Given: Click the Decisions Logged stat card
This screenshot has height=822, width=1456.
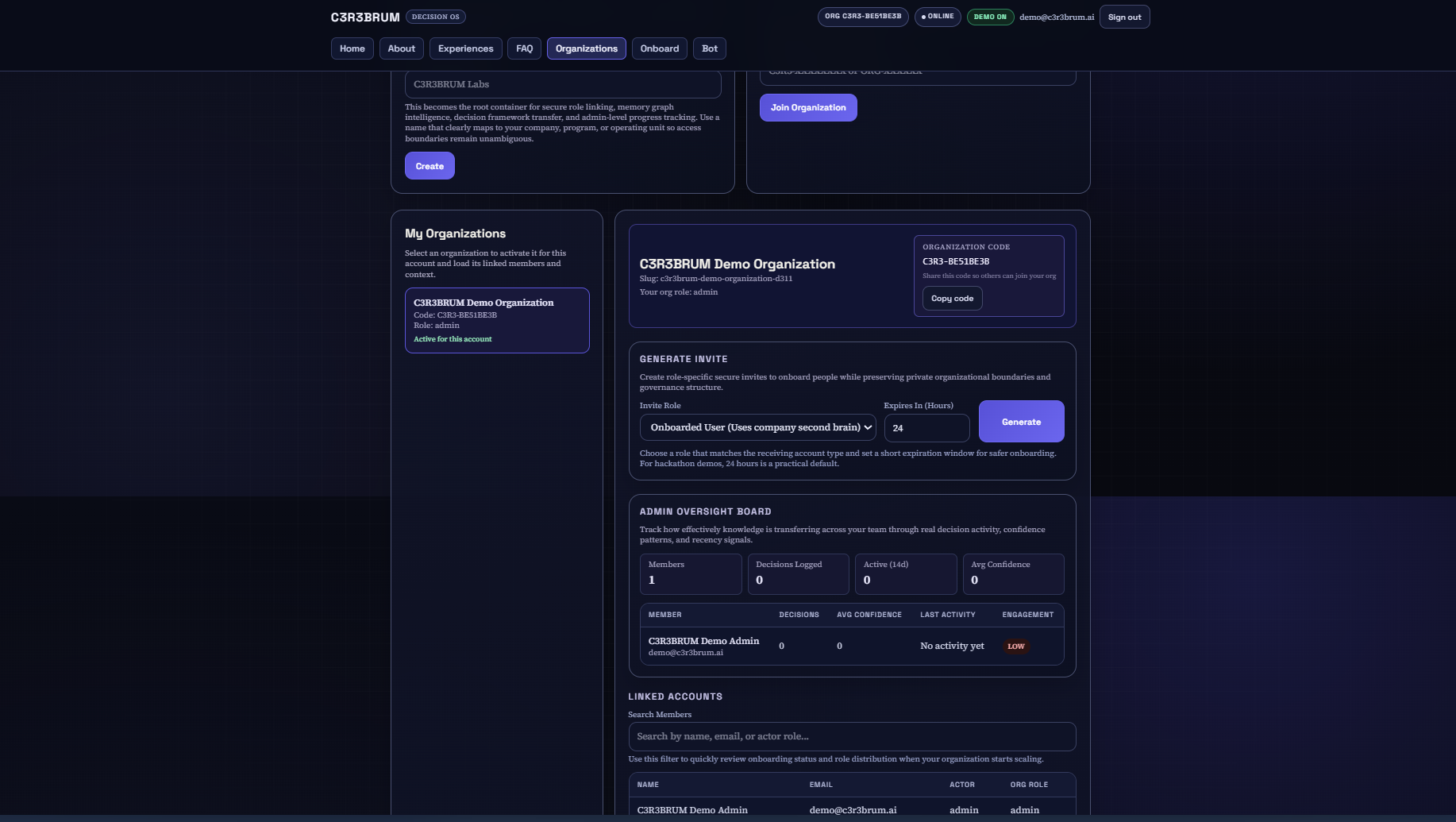Looking at the screenshot, I should tap(798, 574).
